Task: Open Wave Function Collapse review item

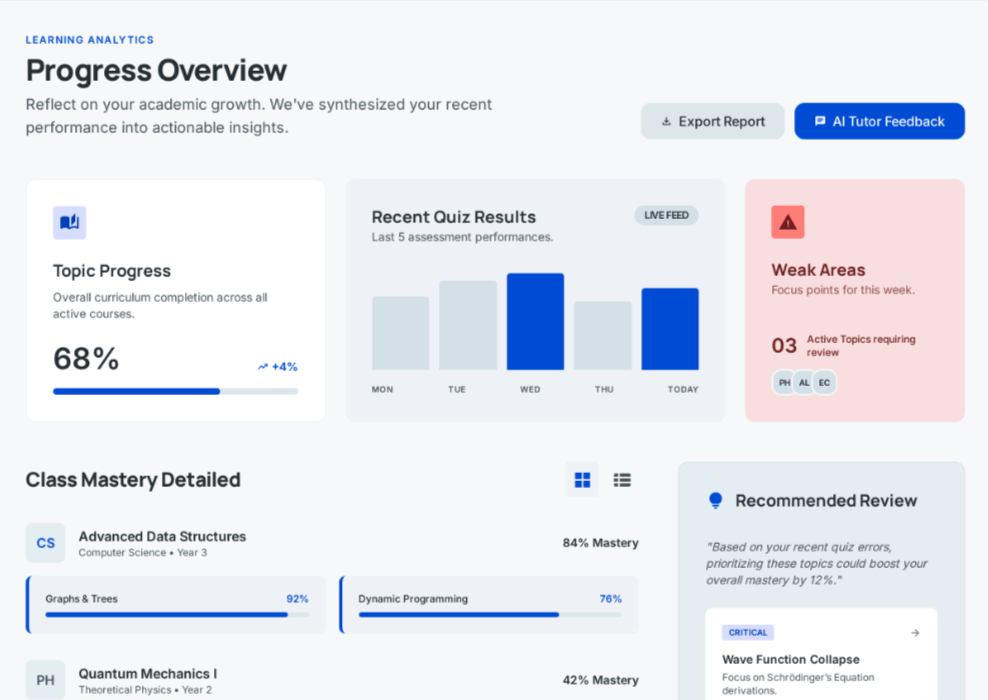Action: coord(822,654)
